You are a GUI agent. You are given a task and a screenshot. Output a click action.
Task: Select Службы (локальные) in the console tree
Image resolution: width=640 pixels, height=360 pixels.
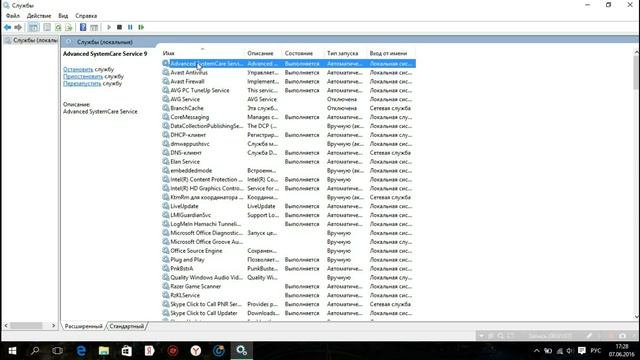(x=31, y=40)
